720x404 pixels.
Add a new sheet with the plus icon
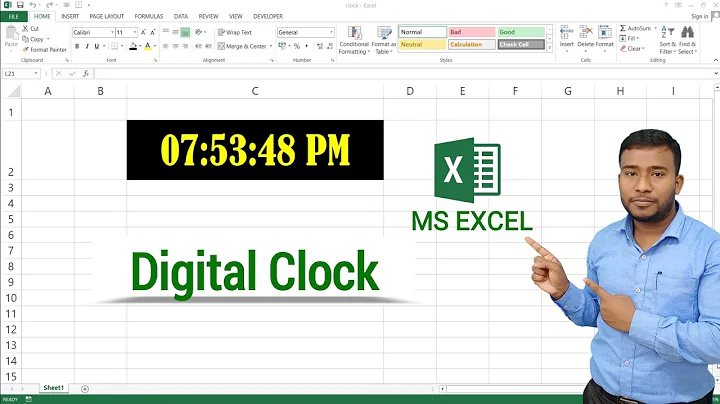84,389
